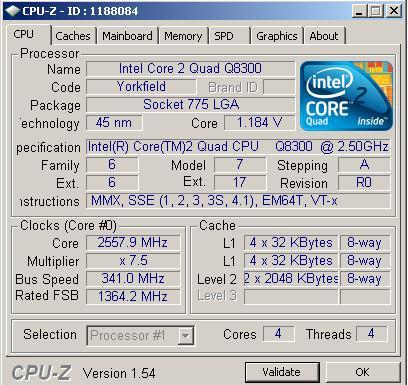408x385 pixels.
Task: Switch to the Mainboard tab
Action: coord(127,36)
